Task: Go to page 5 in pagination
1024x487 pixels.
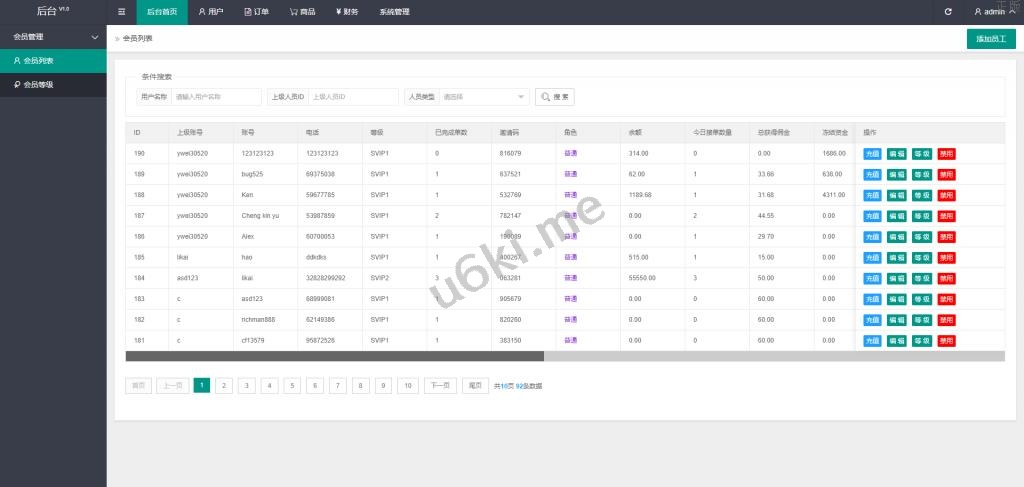Action: pos(292,385)
